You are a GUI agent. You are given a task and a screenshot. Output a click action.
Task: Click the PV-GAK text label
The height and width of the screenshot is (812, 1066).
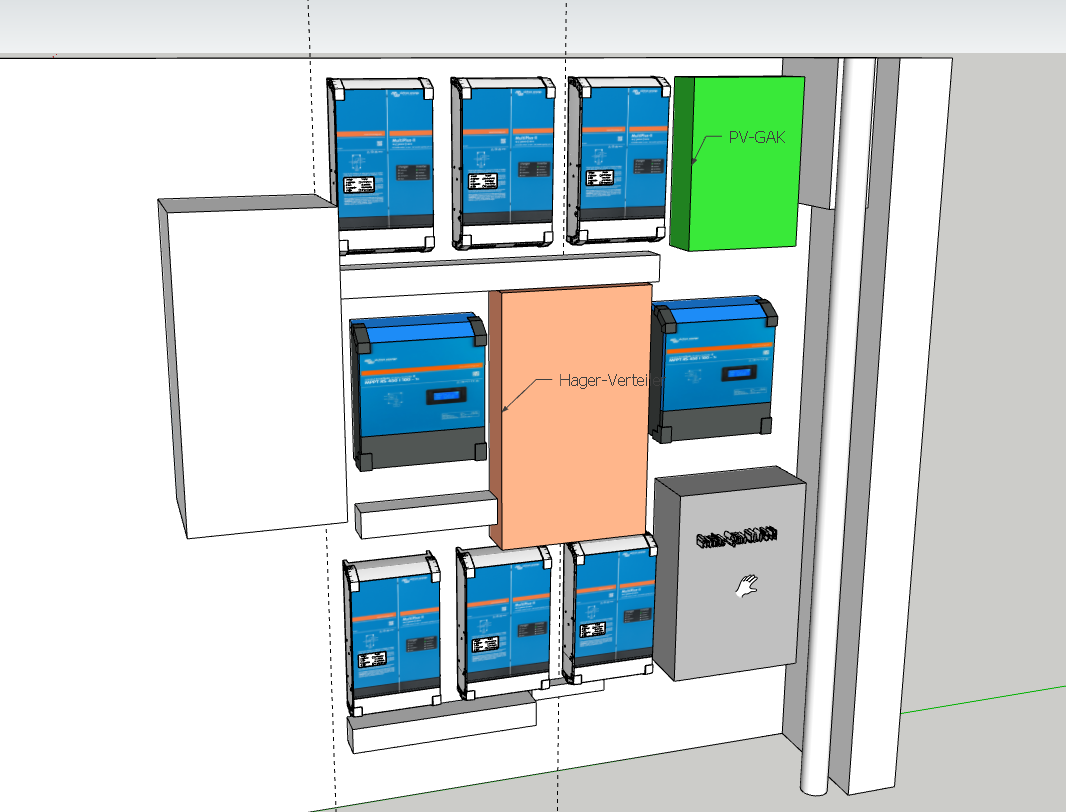[756, 138]
